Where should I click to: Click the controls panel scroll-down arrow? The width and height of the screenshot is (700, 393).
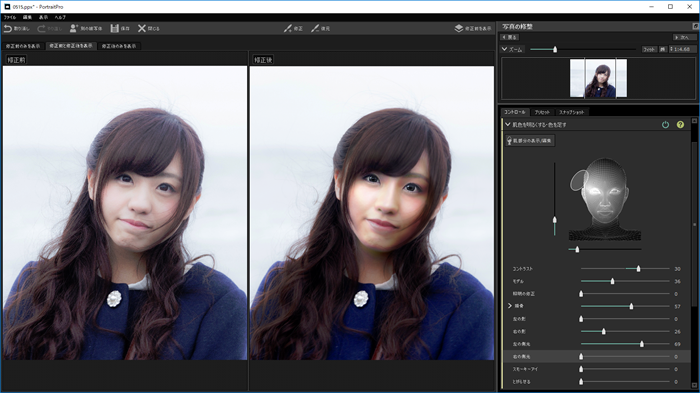tap(694, 385)
